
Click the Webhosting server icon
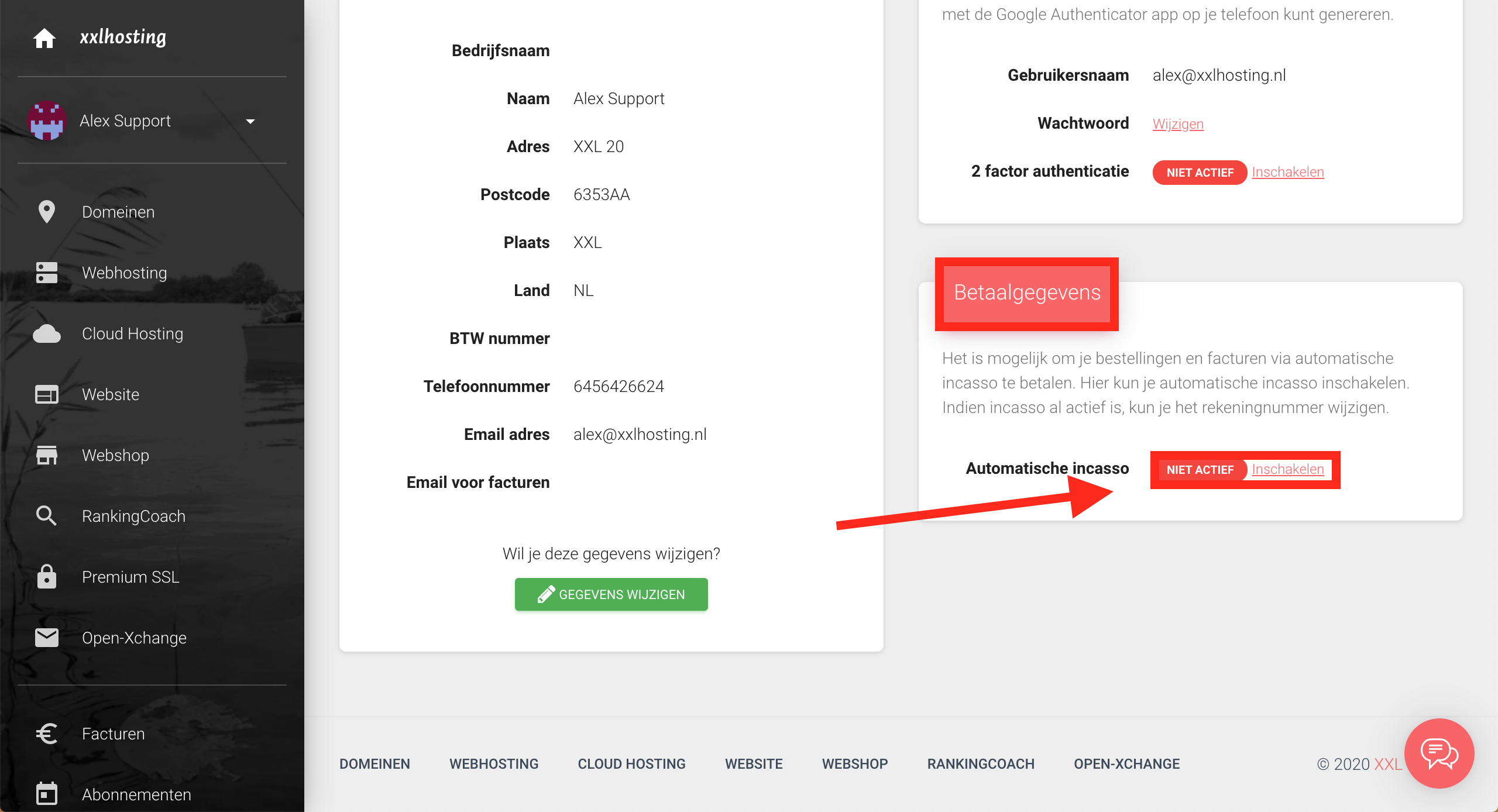click(46, 273)
